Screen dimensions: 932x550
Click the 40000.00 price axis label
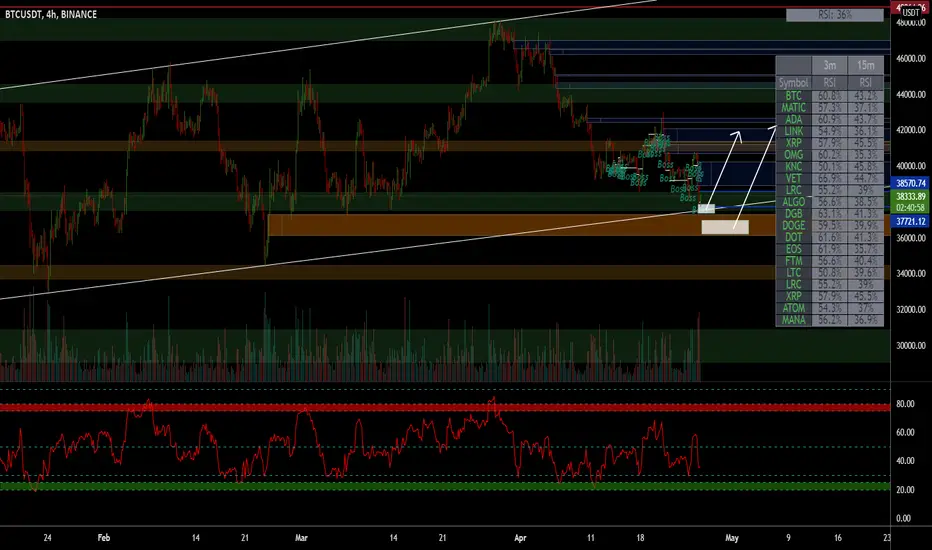pyautogui.click(x=911, y=166)
